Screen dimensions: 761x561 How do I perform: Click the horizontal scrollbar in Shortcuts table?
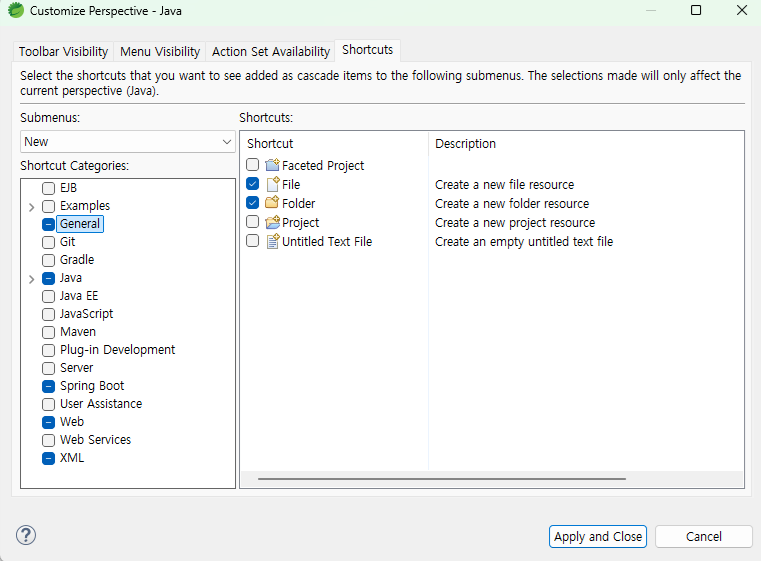pos(442,478)
